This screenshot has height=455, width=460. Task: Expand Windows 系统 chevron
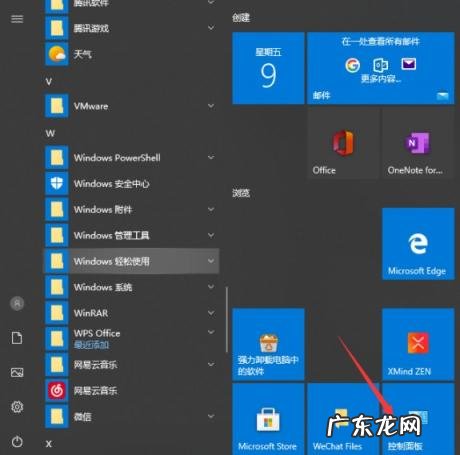point(211,287)
